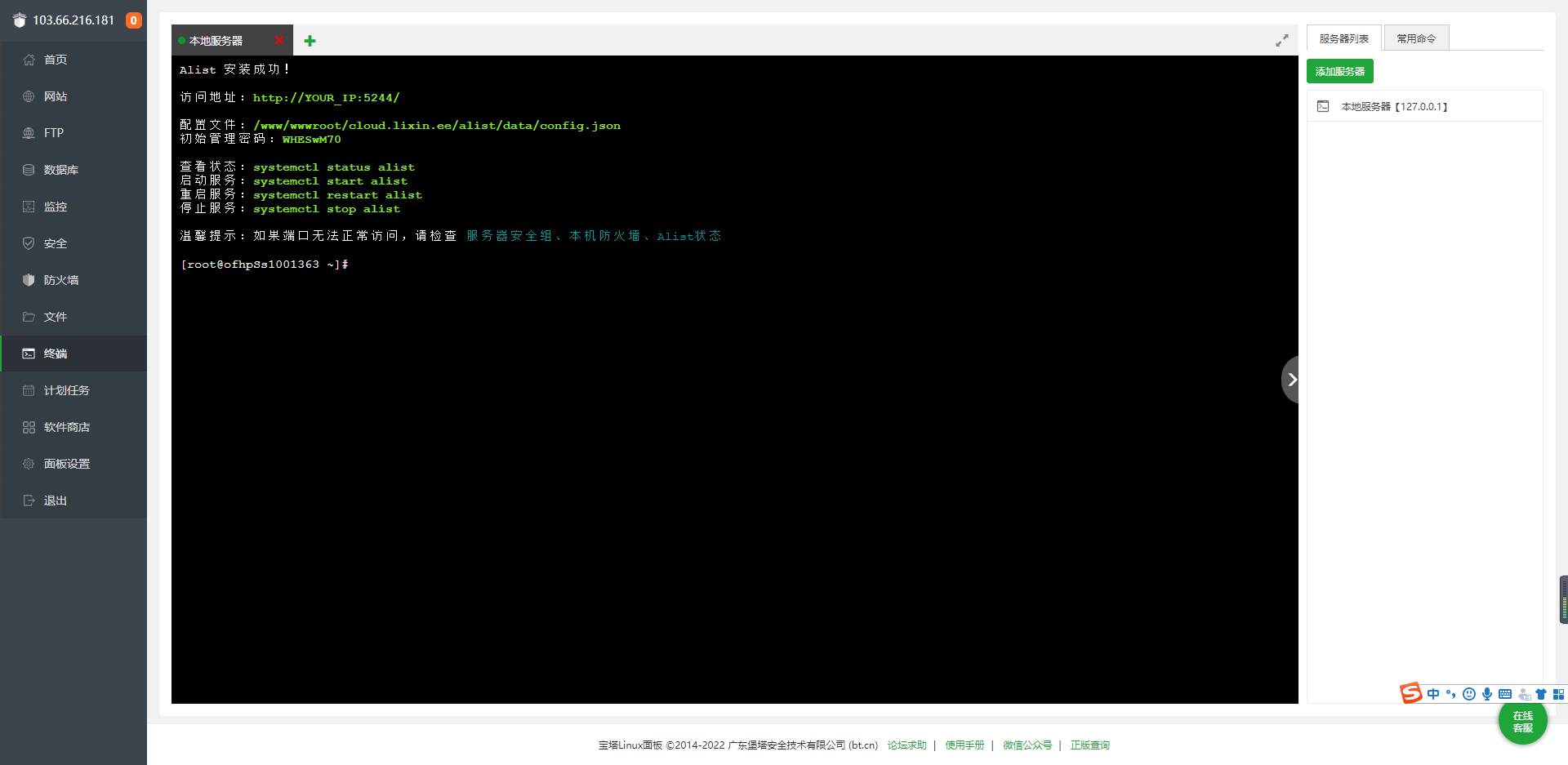Image resolution: width=1568 pixels, height=765 pixels.
Task: Select 本地服务器 [127.0.0.1] in the list
Action: (1424, 106)
